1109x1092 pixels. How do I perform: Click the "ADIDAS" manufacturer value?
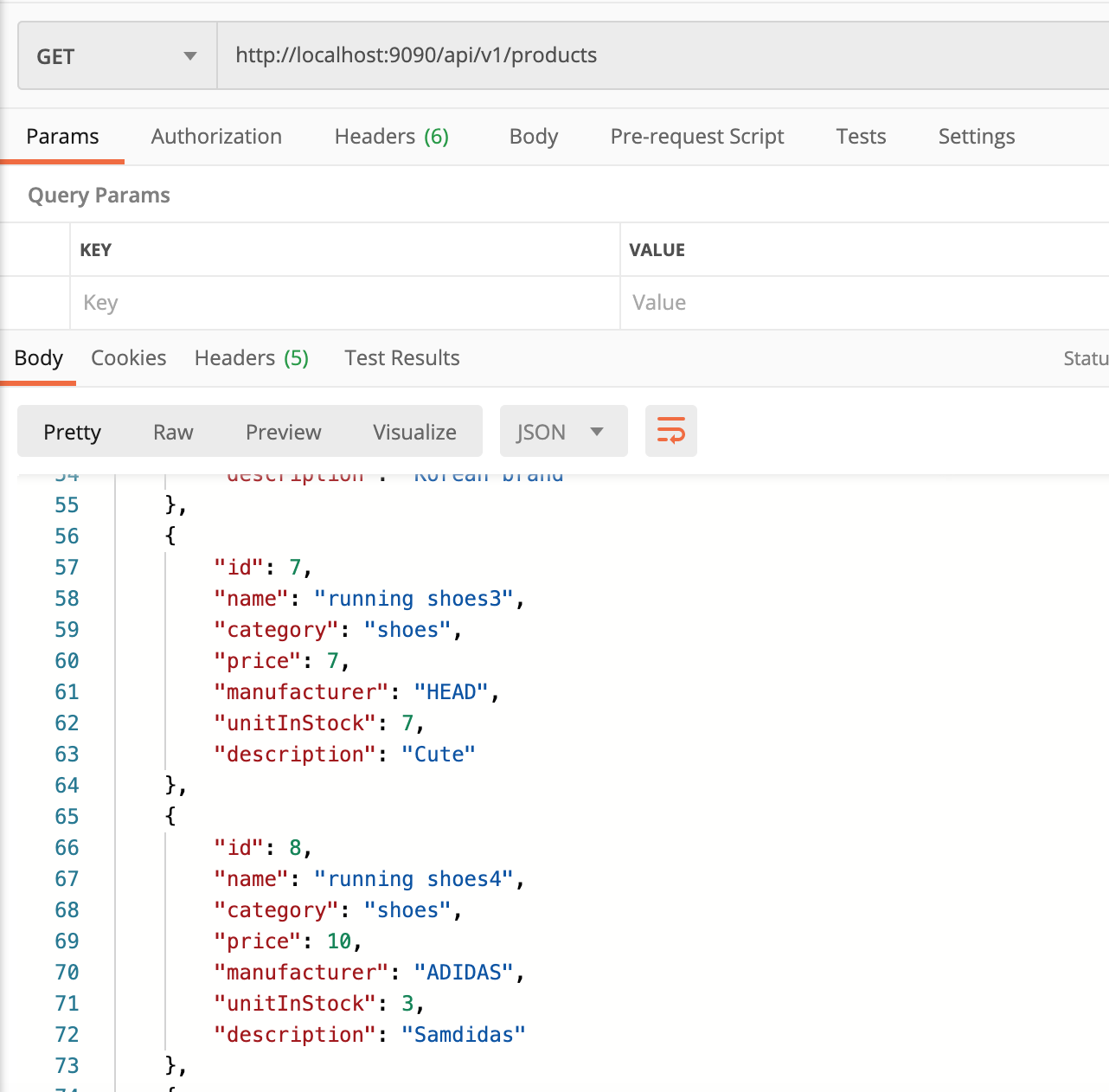click(464, 973)
